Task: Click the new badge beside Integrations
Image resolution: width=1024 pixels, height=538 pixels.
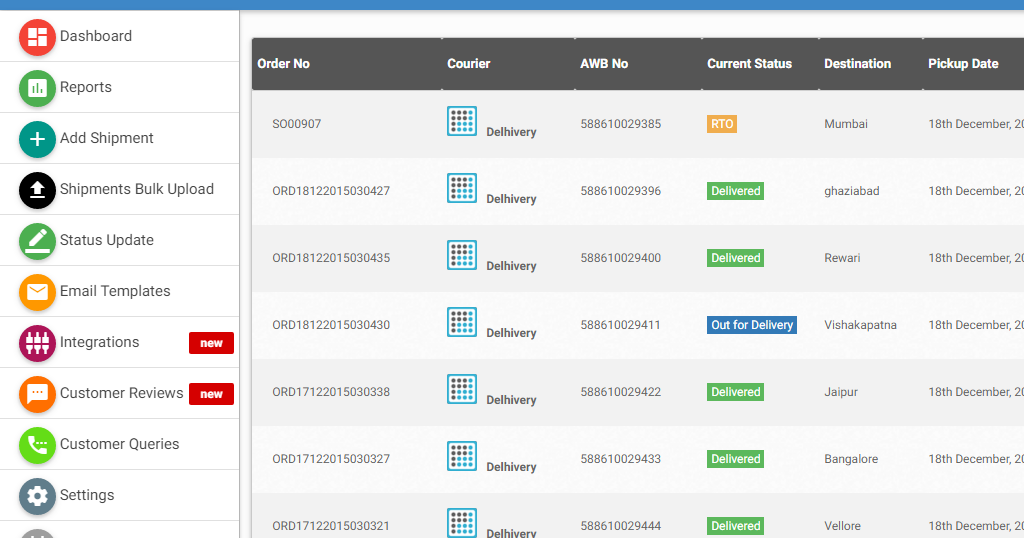Action: pos(211,343)
